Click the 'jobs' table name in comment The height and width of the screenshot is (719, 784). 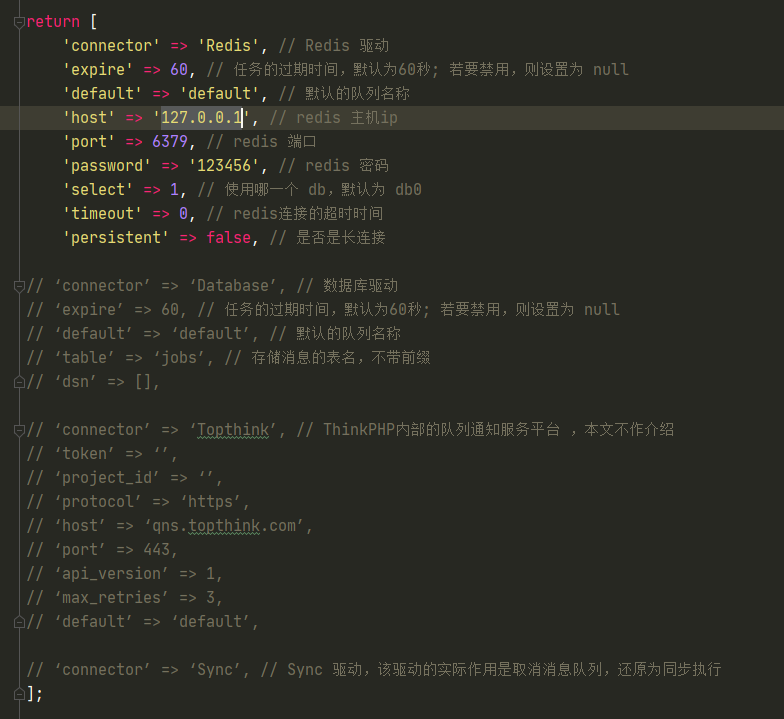point(178,358)
